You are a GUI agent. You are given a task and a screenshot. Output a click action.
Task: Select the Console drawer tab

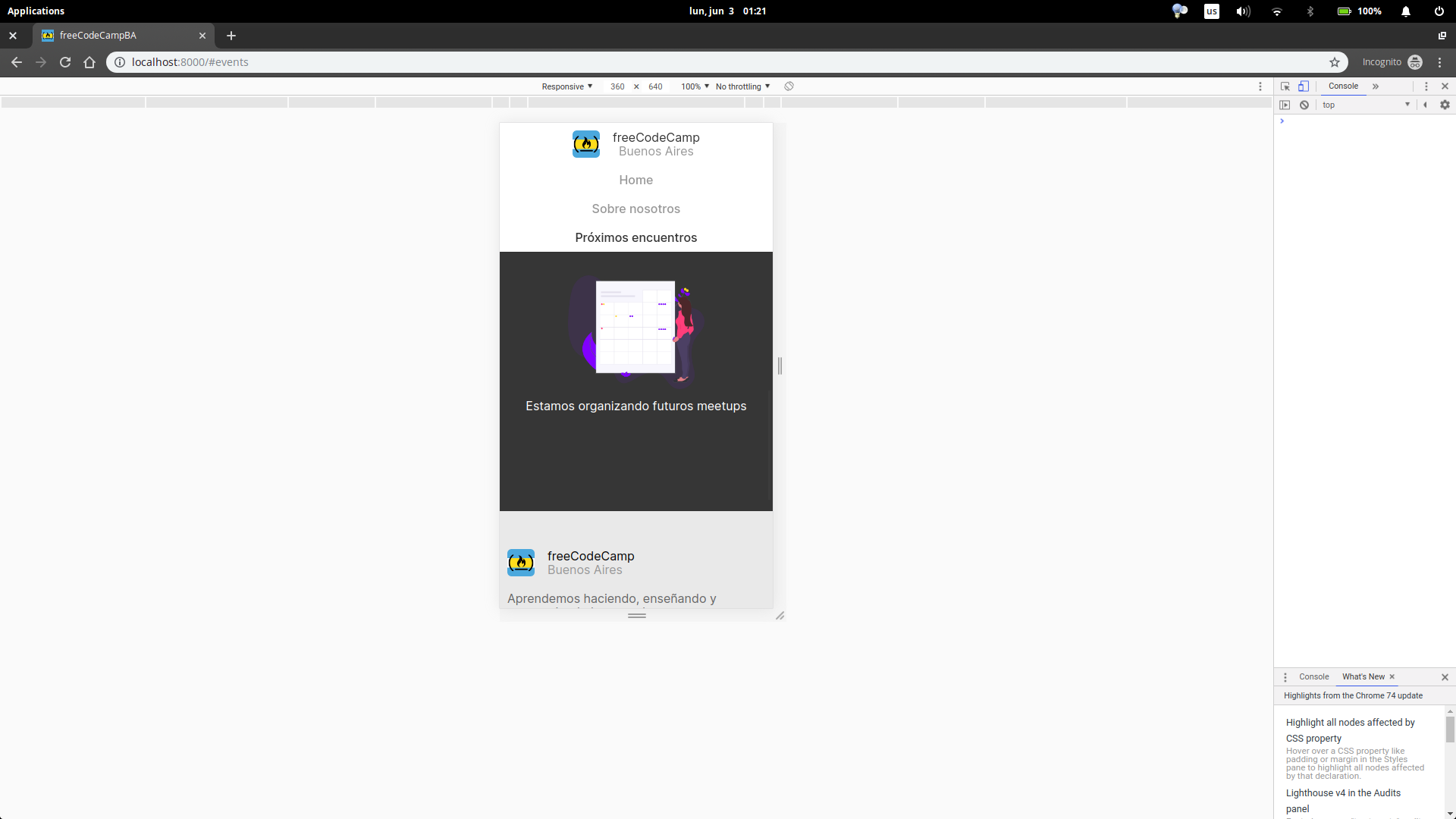click(1313, 677)
